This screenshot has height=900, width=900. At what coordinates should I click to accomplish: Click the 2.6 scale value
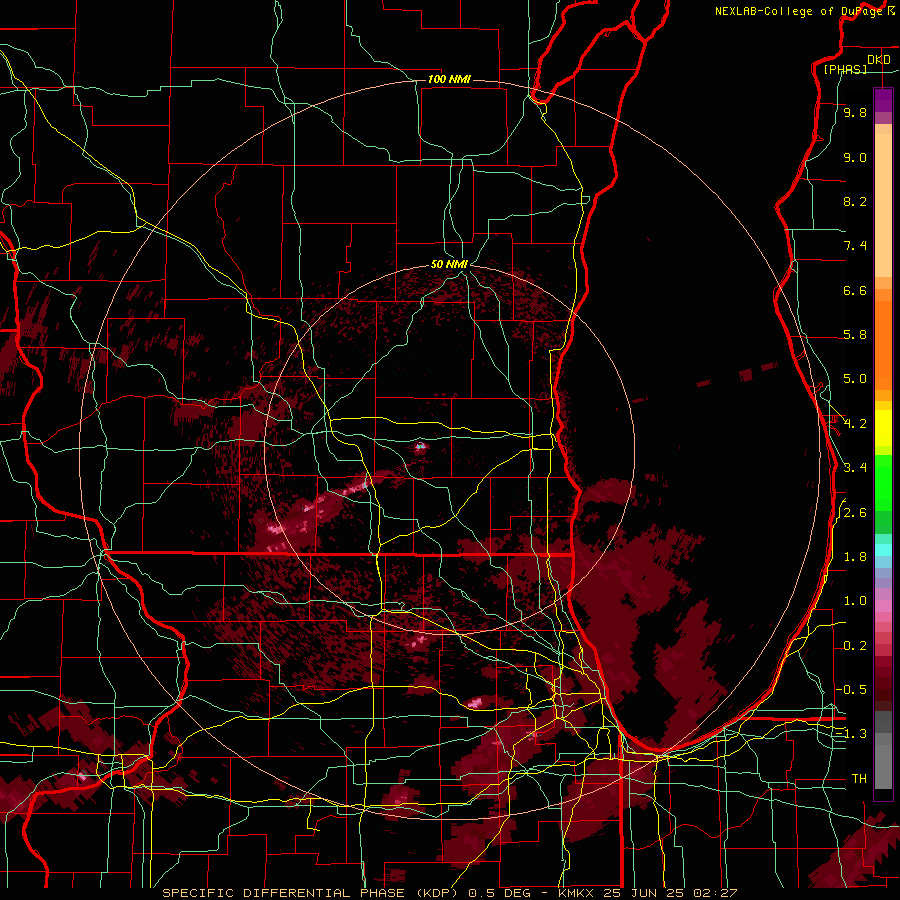point(855,513)
